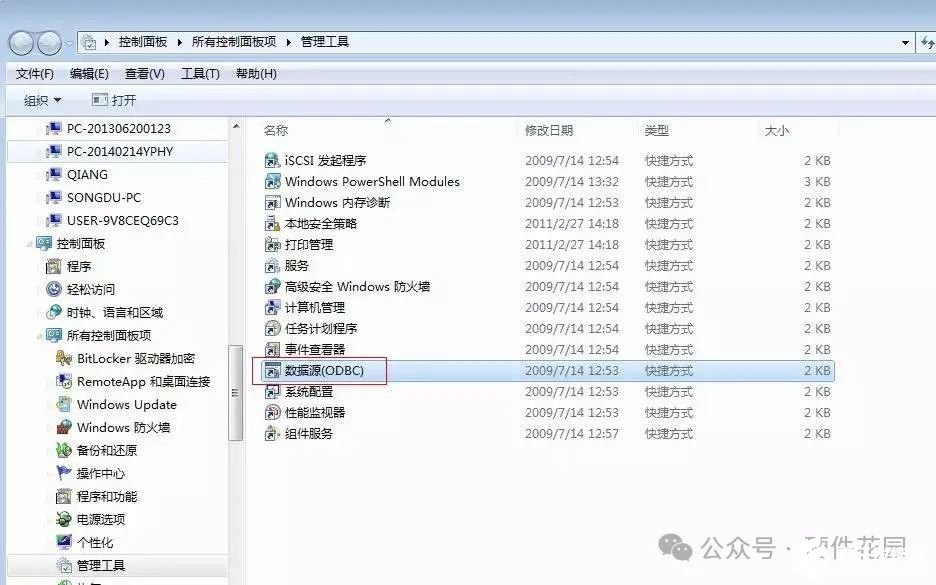Open the 编辑(E) menu
Image resolution: width=936 pixels, height=585 pixels.
tap(89, 73)
